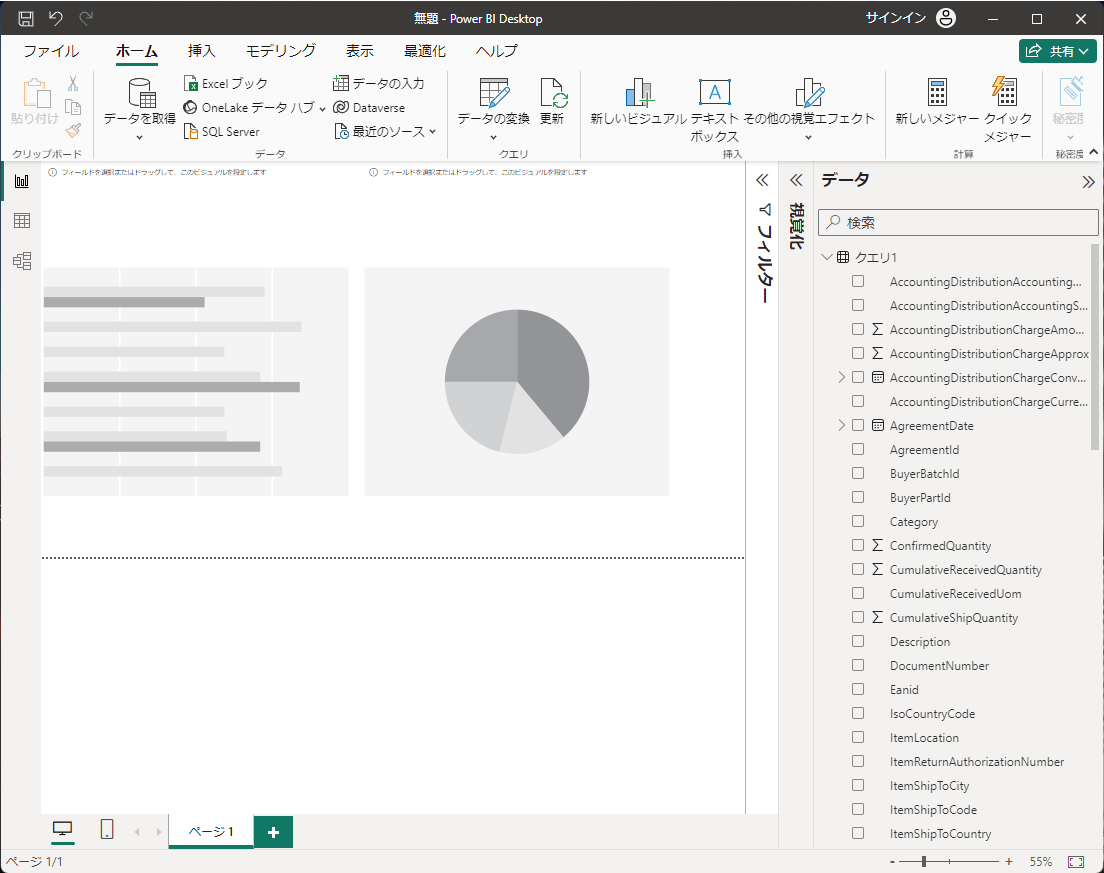Click サインイン to sign in
The width and height of the screenshot is (1104, 873).
tap(896, 18)
